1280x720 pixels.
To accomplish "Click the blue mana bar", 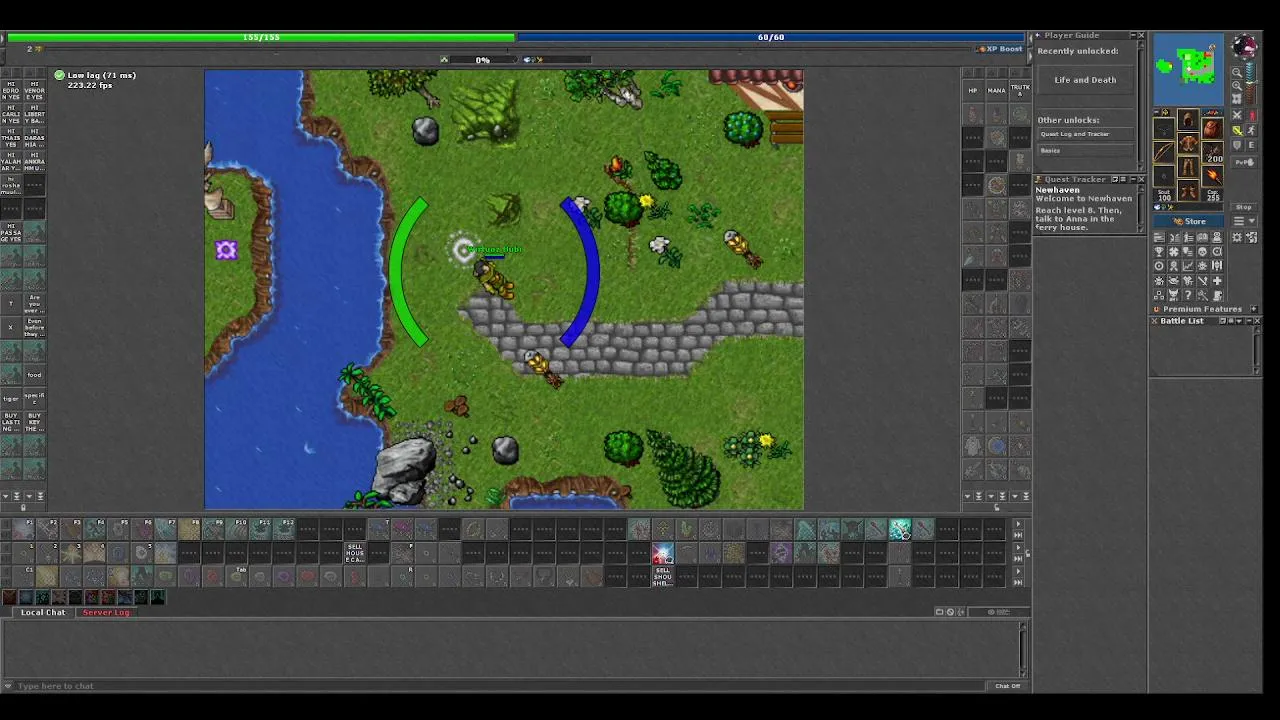I will click(x=771, y=37).
